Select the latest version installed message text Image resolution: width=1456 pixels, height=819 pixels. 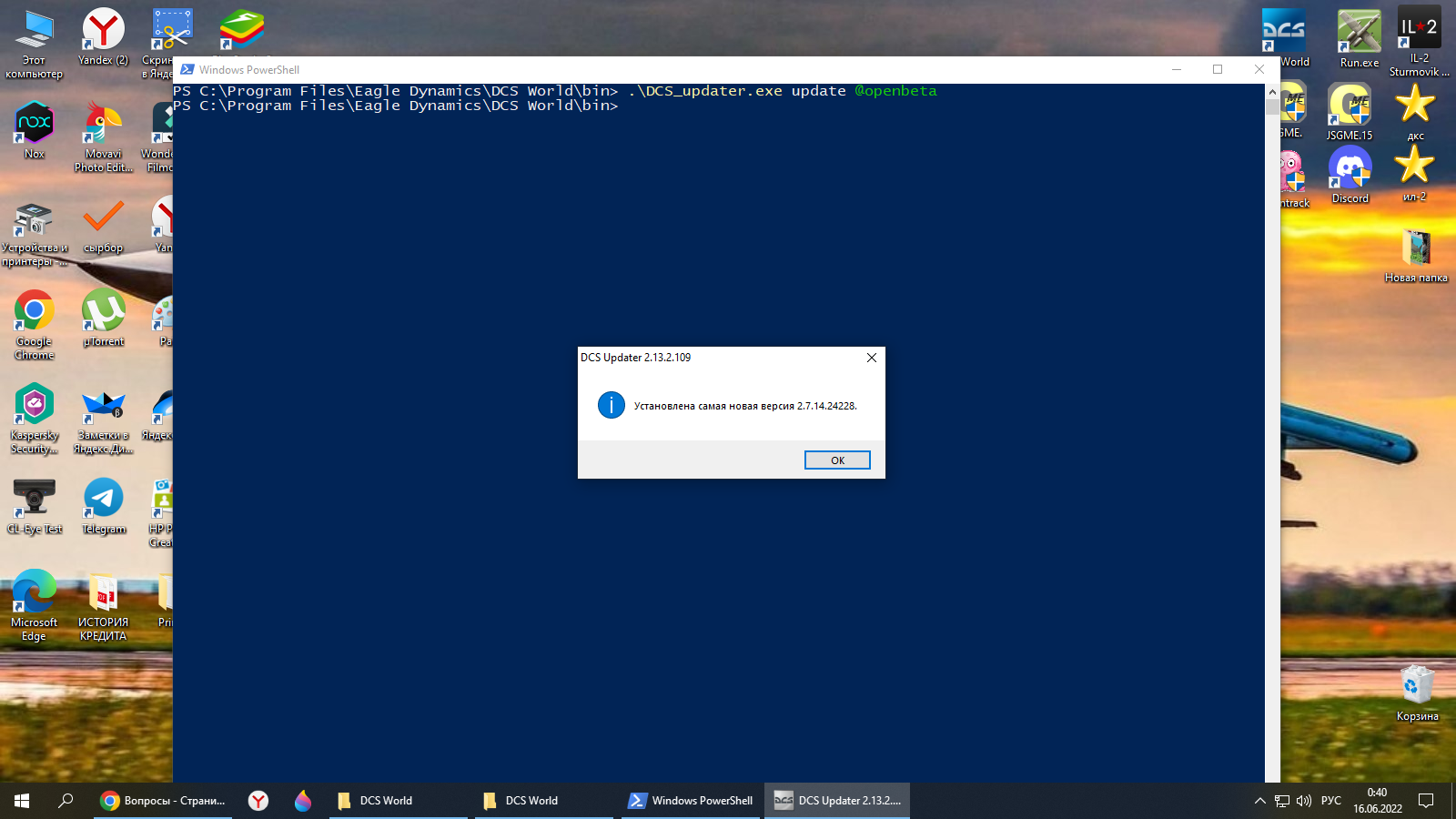[x=745, y=406]
